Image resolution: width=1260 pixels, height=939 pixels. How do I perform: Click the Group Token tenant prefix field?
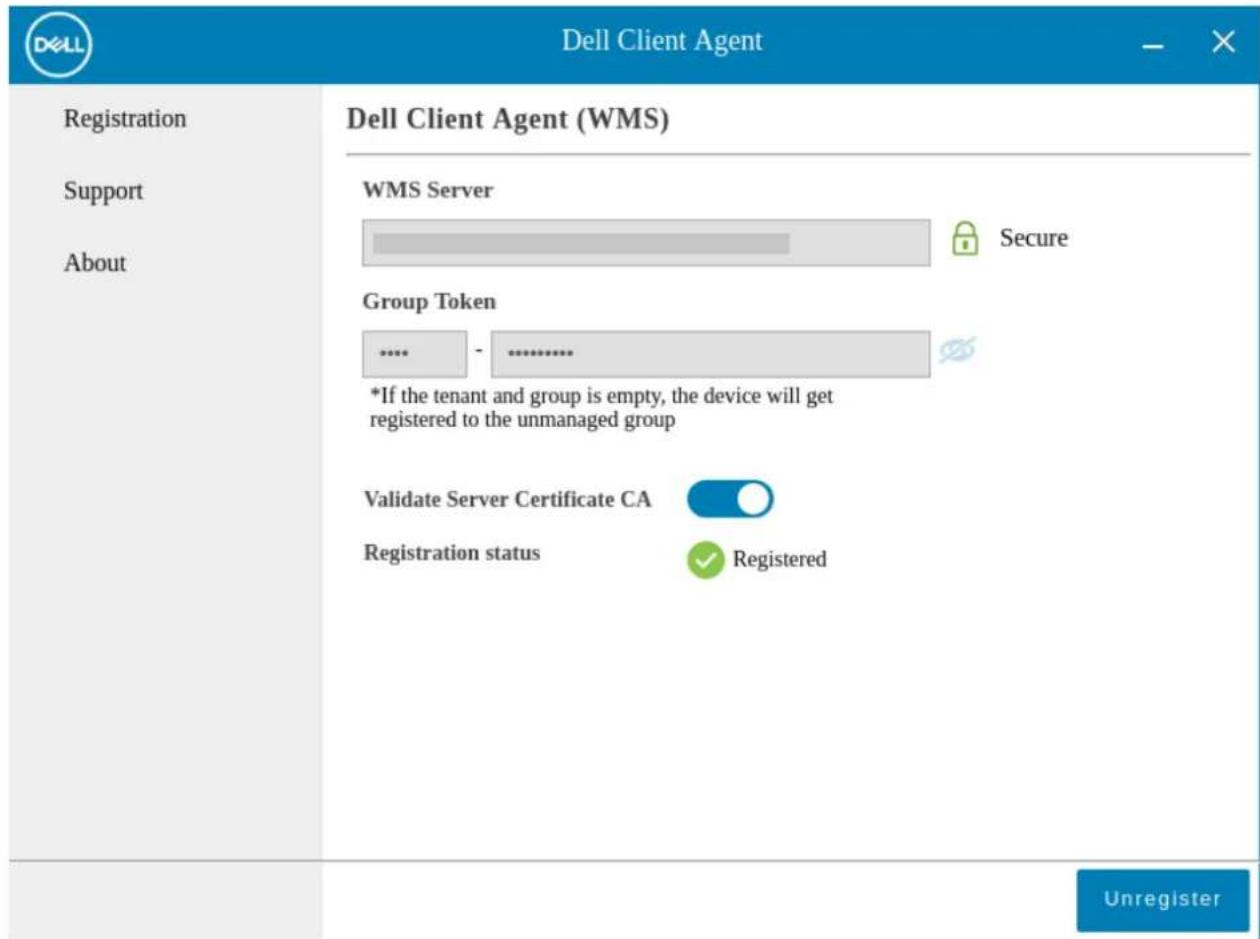[x=414, y=354]
